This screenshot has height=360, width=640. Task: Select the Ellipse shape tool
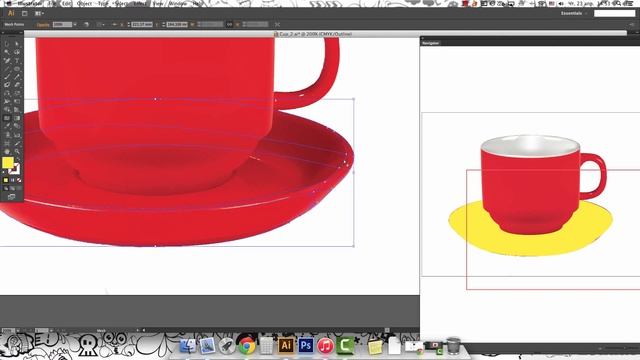pos(17,69)
